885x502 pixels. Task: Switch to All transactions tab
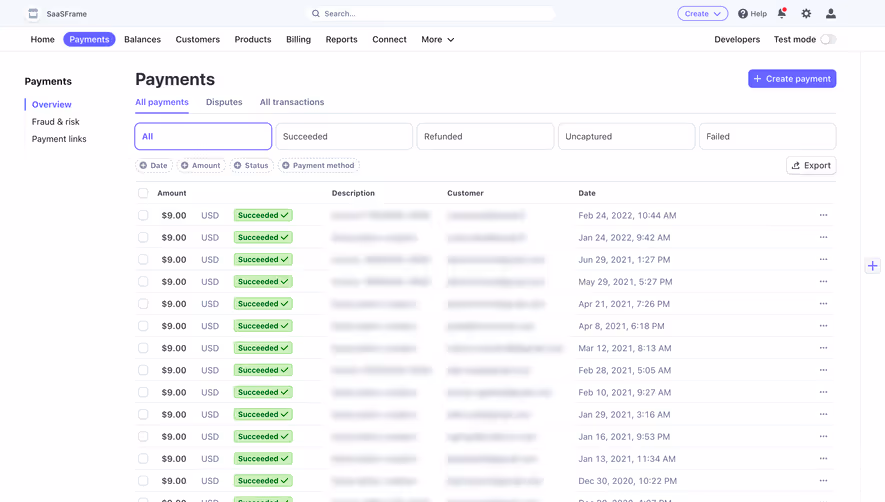[x=292, y=102]
